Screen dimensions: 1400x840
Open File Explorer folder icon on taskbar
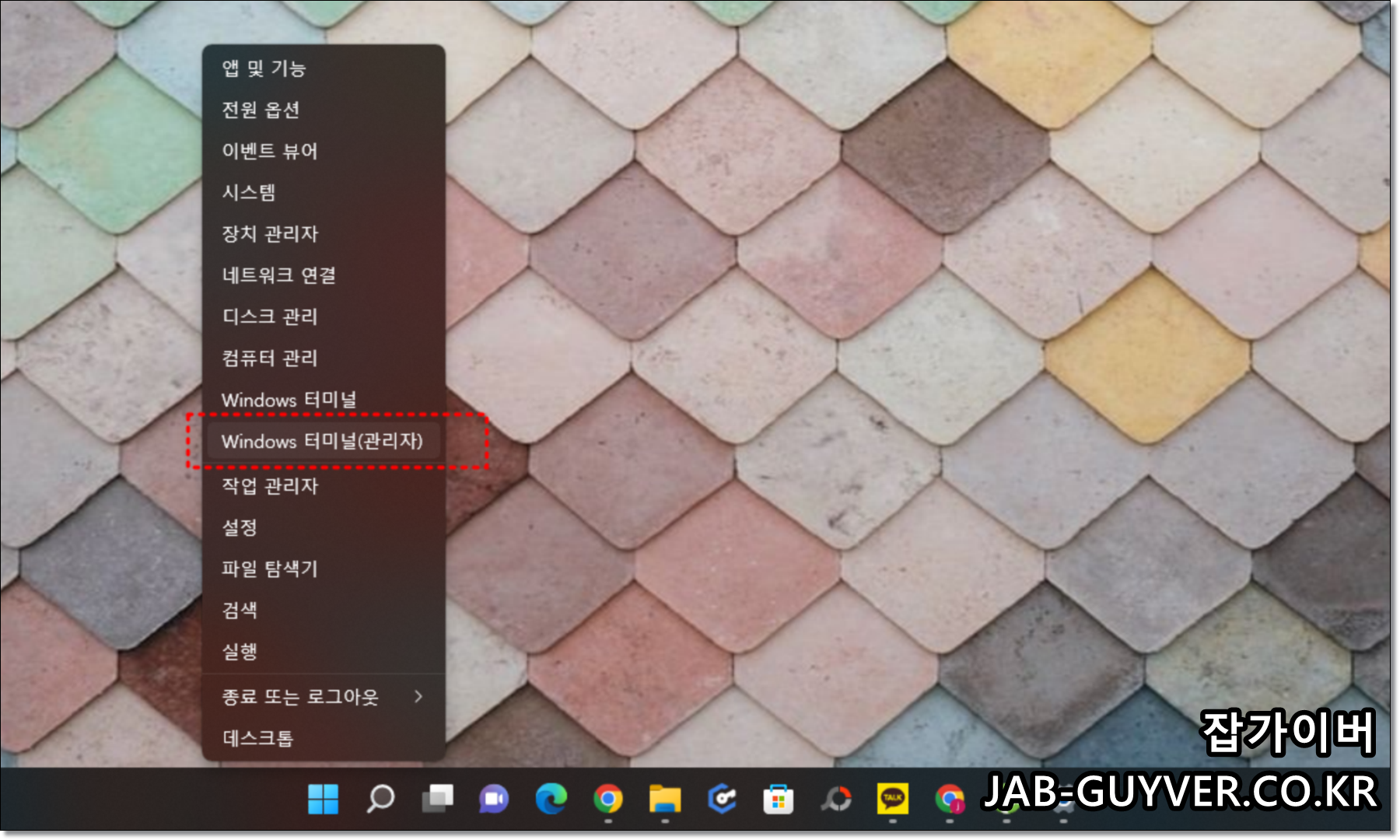point(665,799)
